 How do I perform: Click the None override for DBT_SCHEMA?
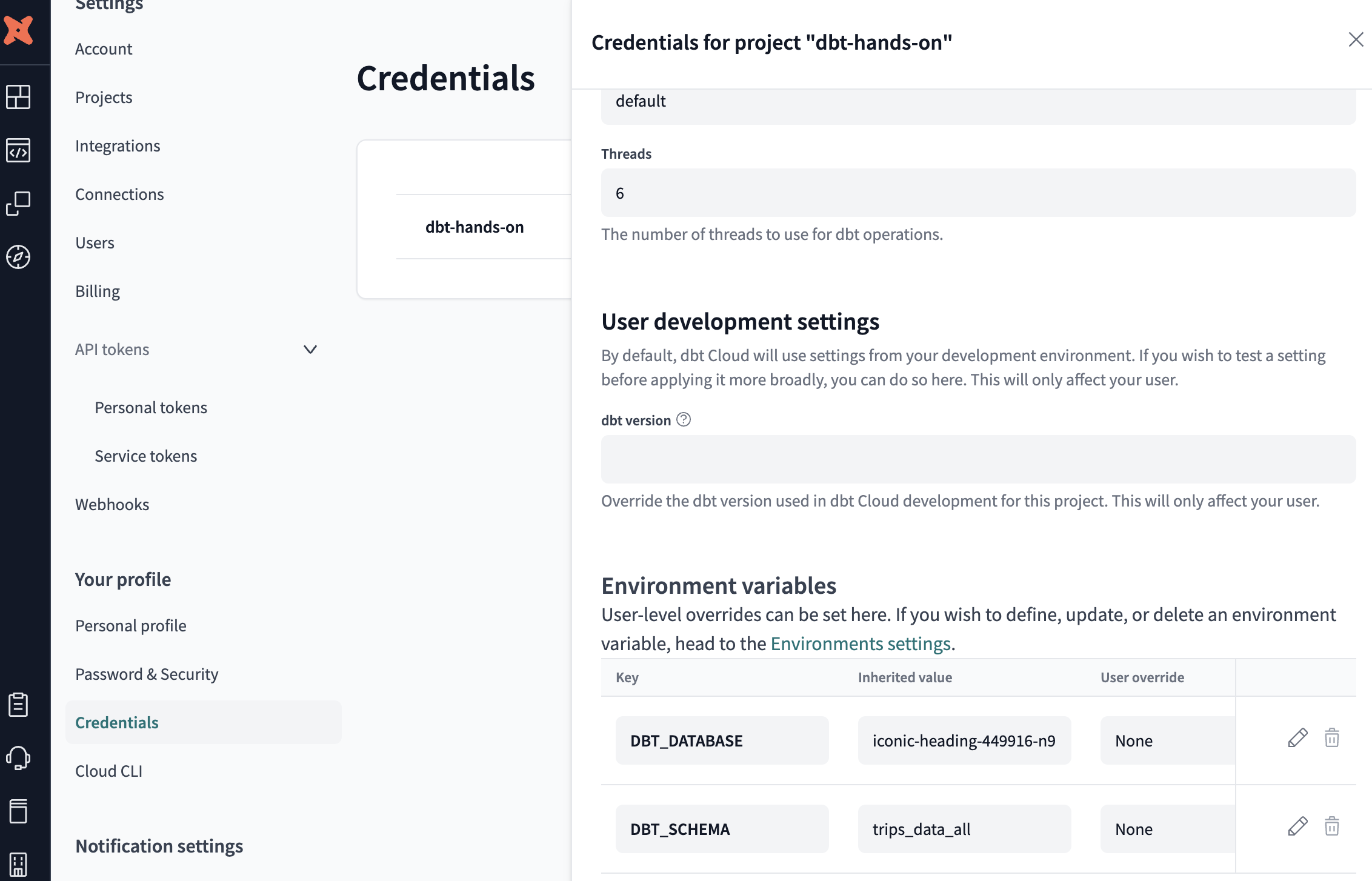pyautogui.click(x=1168, y=829)
